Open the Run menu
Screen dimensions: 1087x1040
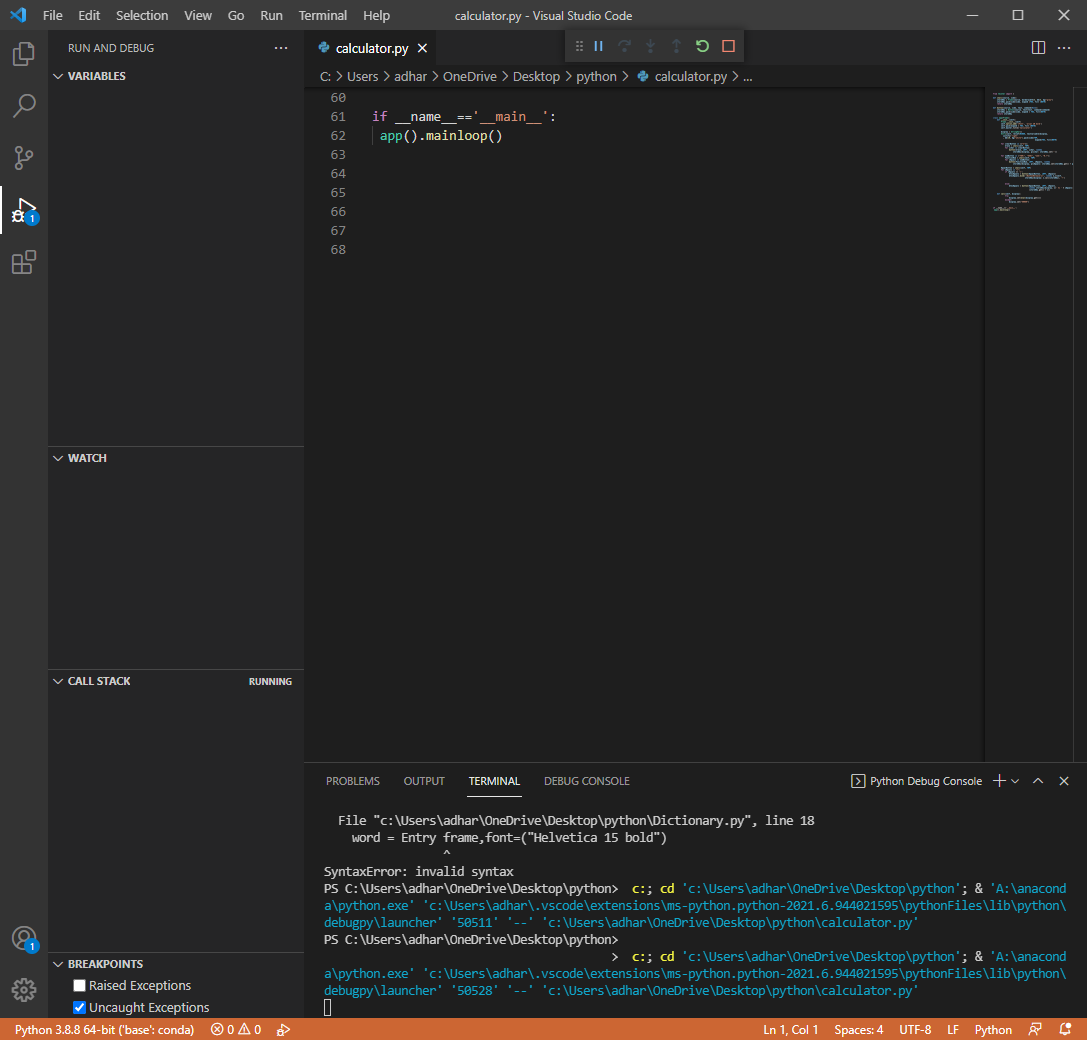[271, 15]
